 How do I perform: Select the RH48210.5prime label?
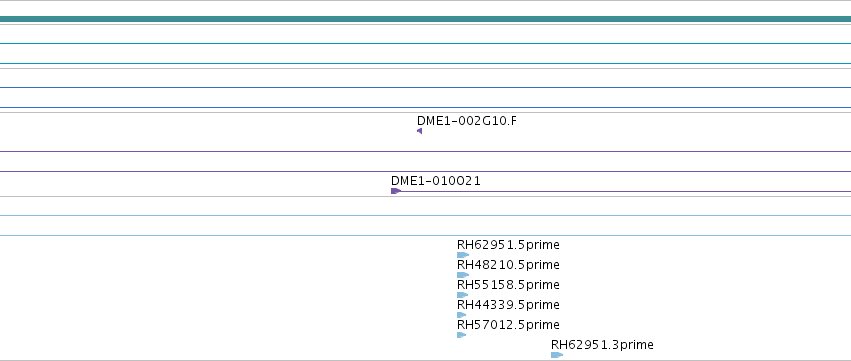(508, 265)
